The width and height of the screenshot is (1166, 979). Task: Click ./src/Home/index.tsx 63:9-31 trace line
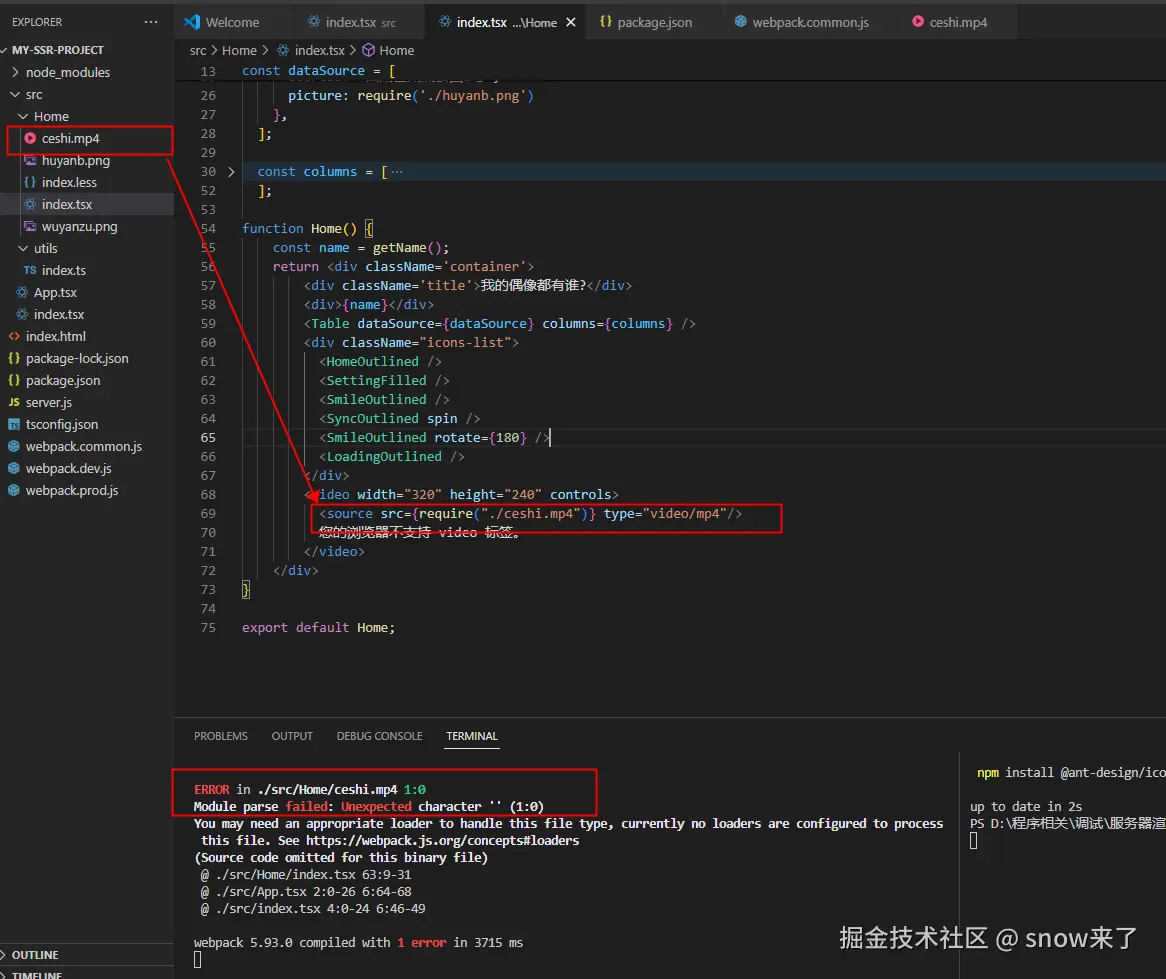tap(305, 875)
